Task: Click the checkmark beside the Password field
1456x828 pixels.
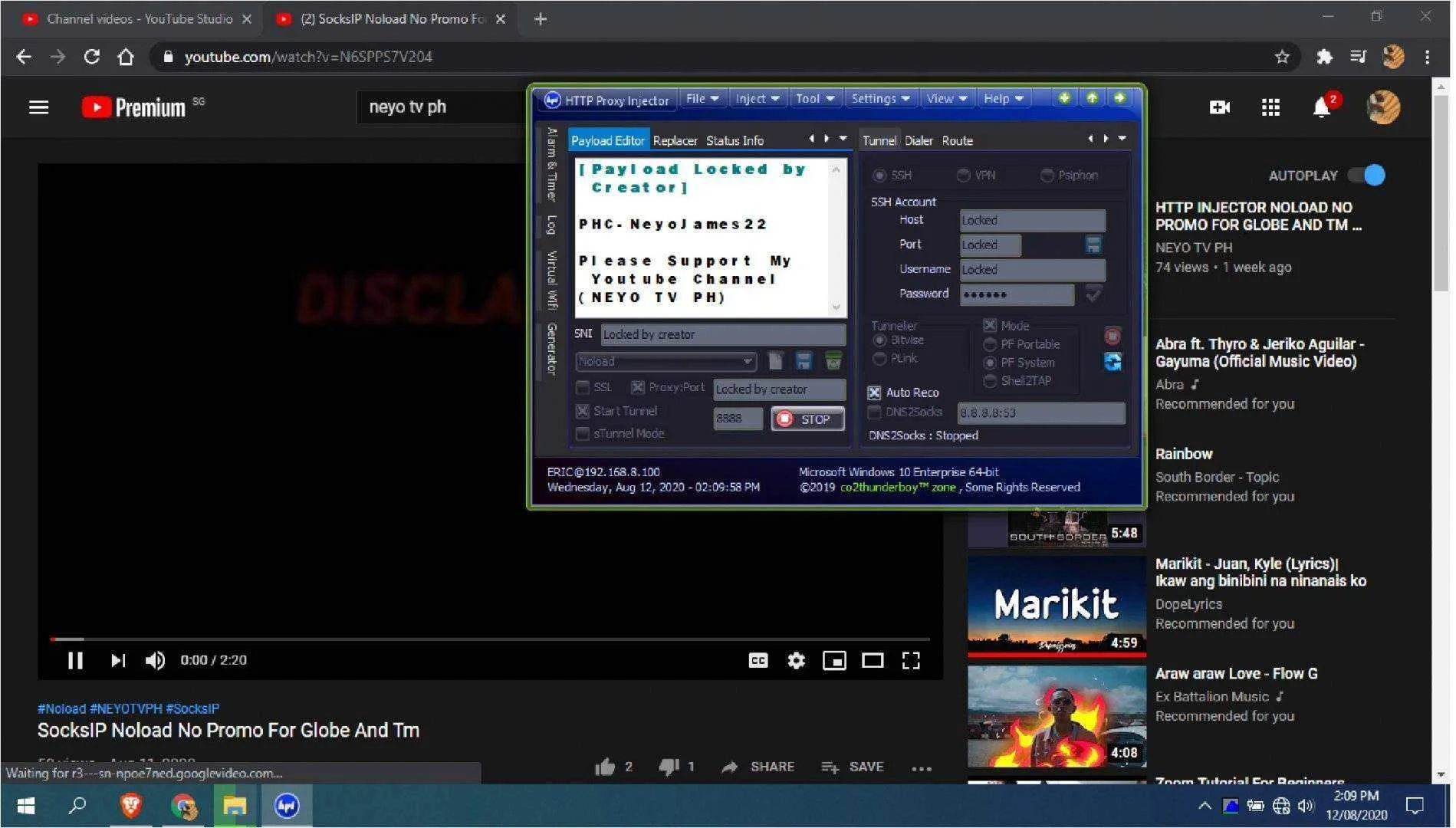Action: coord(1093,293)
